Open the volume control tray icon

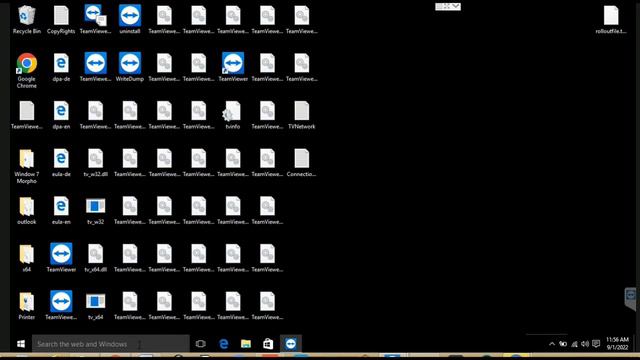click(x=585, y=344)
